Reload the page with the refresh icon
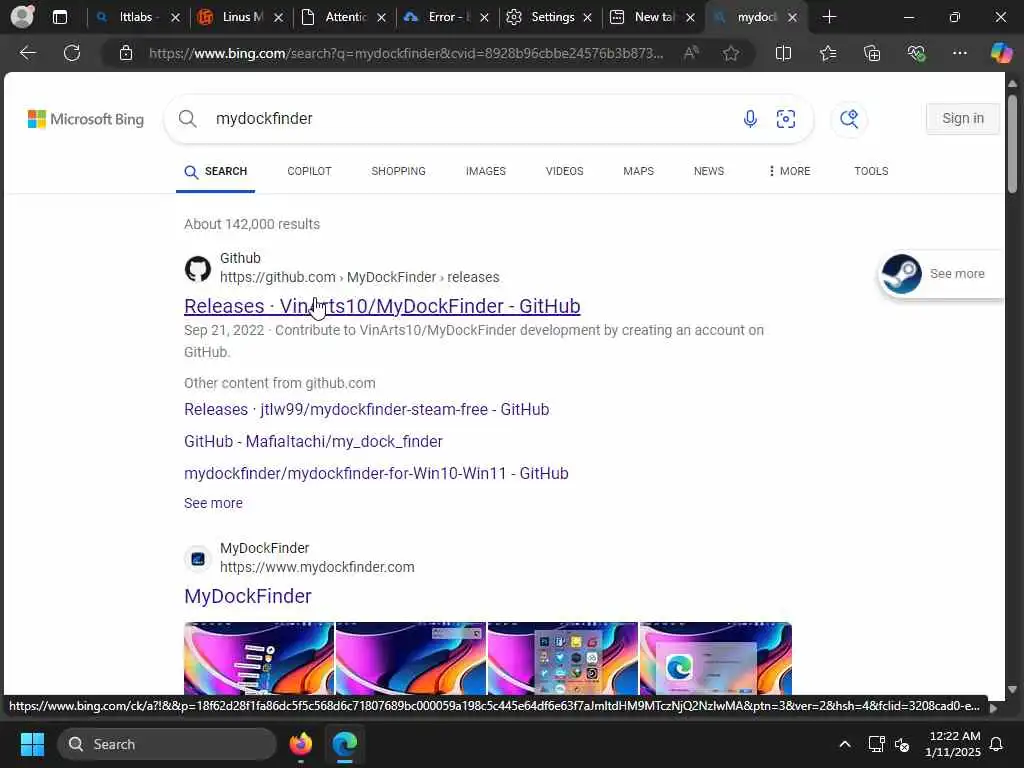Screen dimensions: 1024x768 [72, 53]
